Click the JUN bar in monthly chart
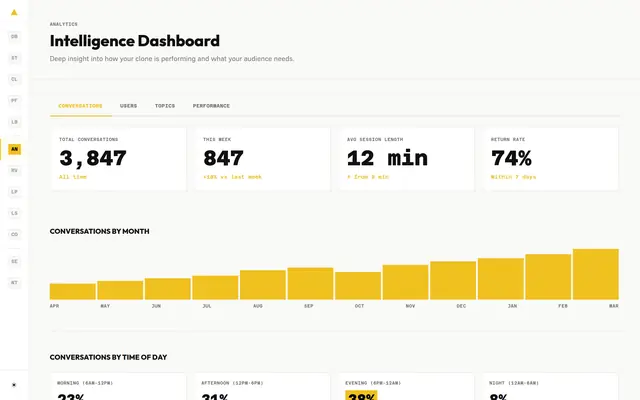The width and height of the screenshot is (640, 400). [x=167, y=289]
